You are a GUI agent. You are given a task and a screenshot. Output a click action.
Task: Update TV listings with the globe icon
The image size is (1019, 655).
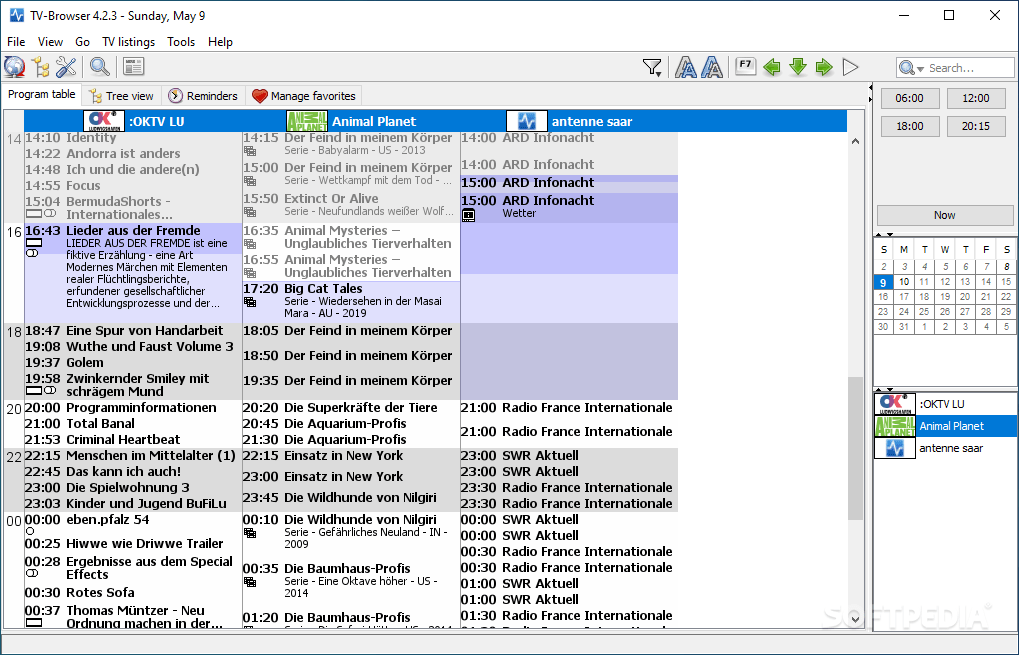pos(14,66)
